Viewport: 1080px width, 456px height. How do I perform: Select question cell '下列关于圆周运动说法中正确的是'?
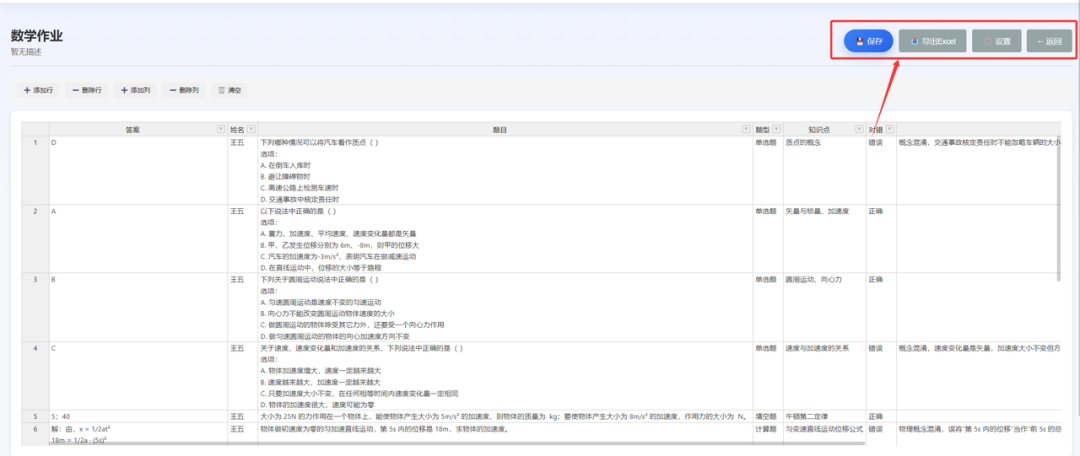505,307
